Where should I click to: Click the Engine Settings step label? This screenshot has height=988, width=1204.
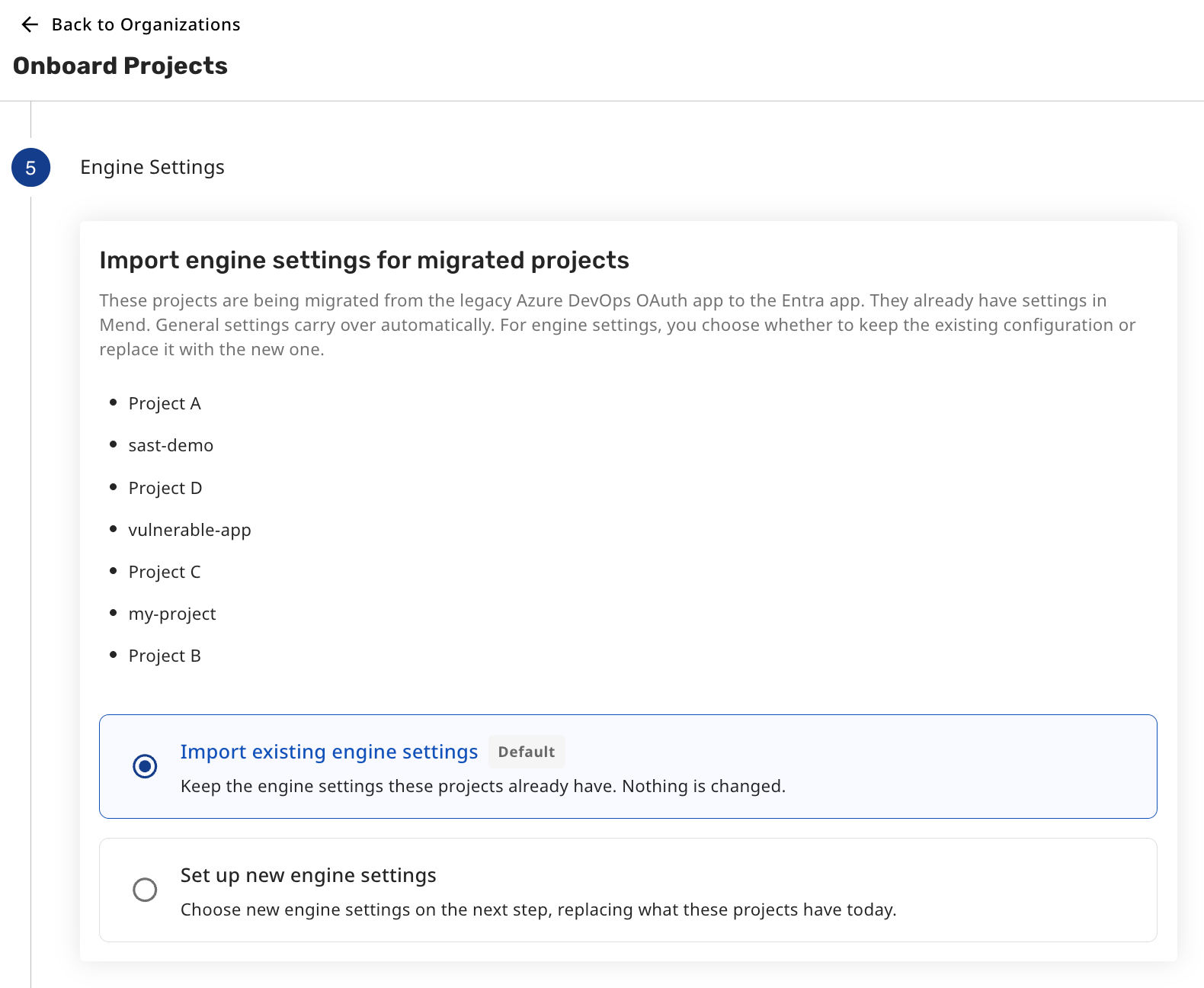(152, 167)
